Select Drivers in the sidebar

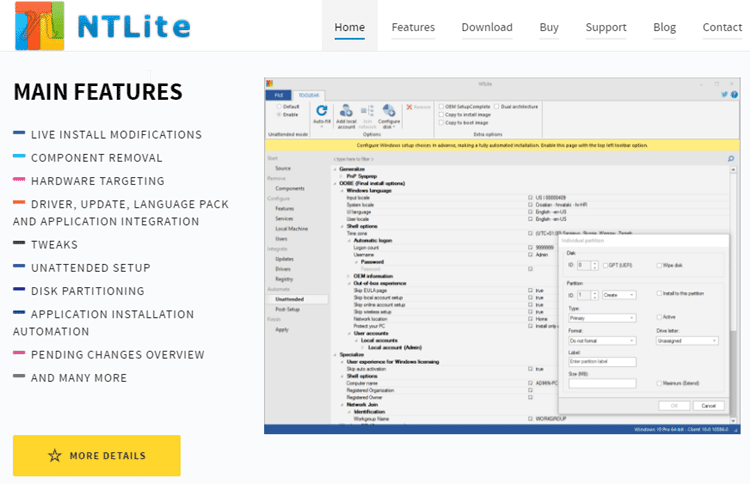(283, 269)
